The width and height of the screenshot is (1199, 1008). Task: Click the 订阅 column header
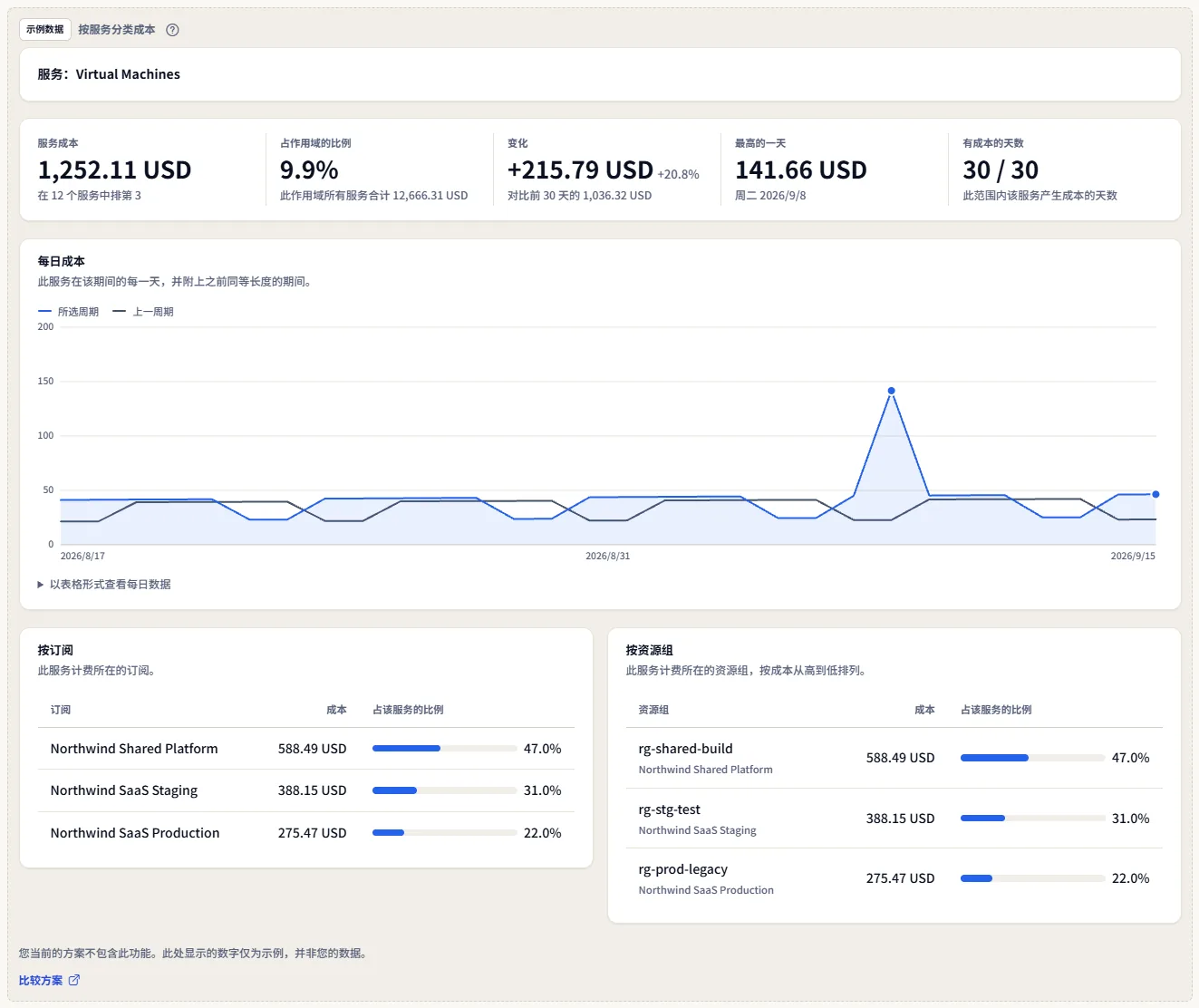61,710
